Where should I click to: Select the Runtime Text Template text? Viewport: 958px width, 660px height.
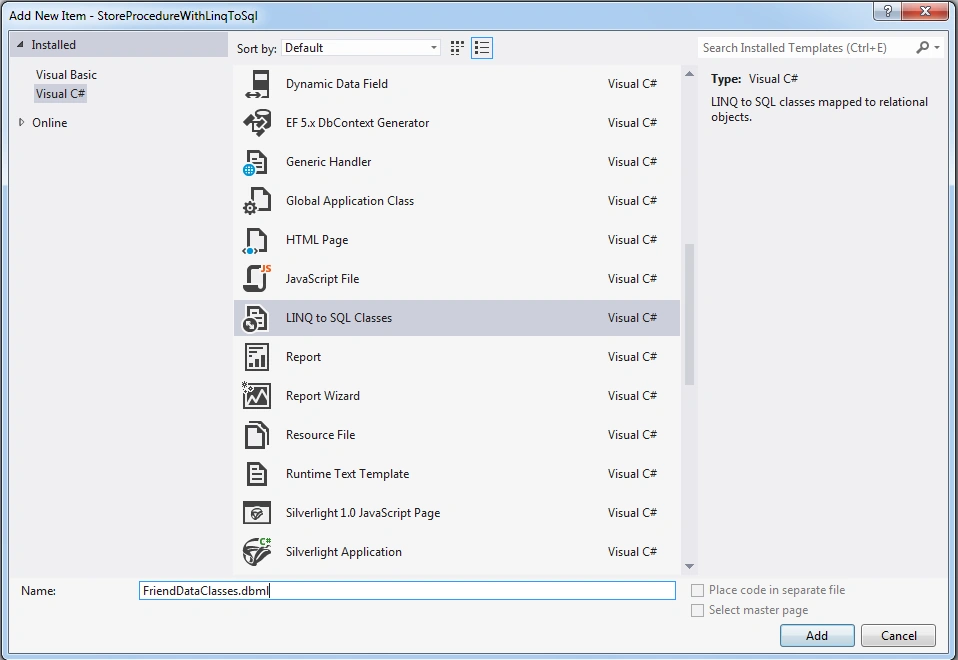[x=348, y=474]
